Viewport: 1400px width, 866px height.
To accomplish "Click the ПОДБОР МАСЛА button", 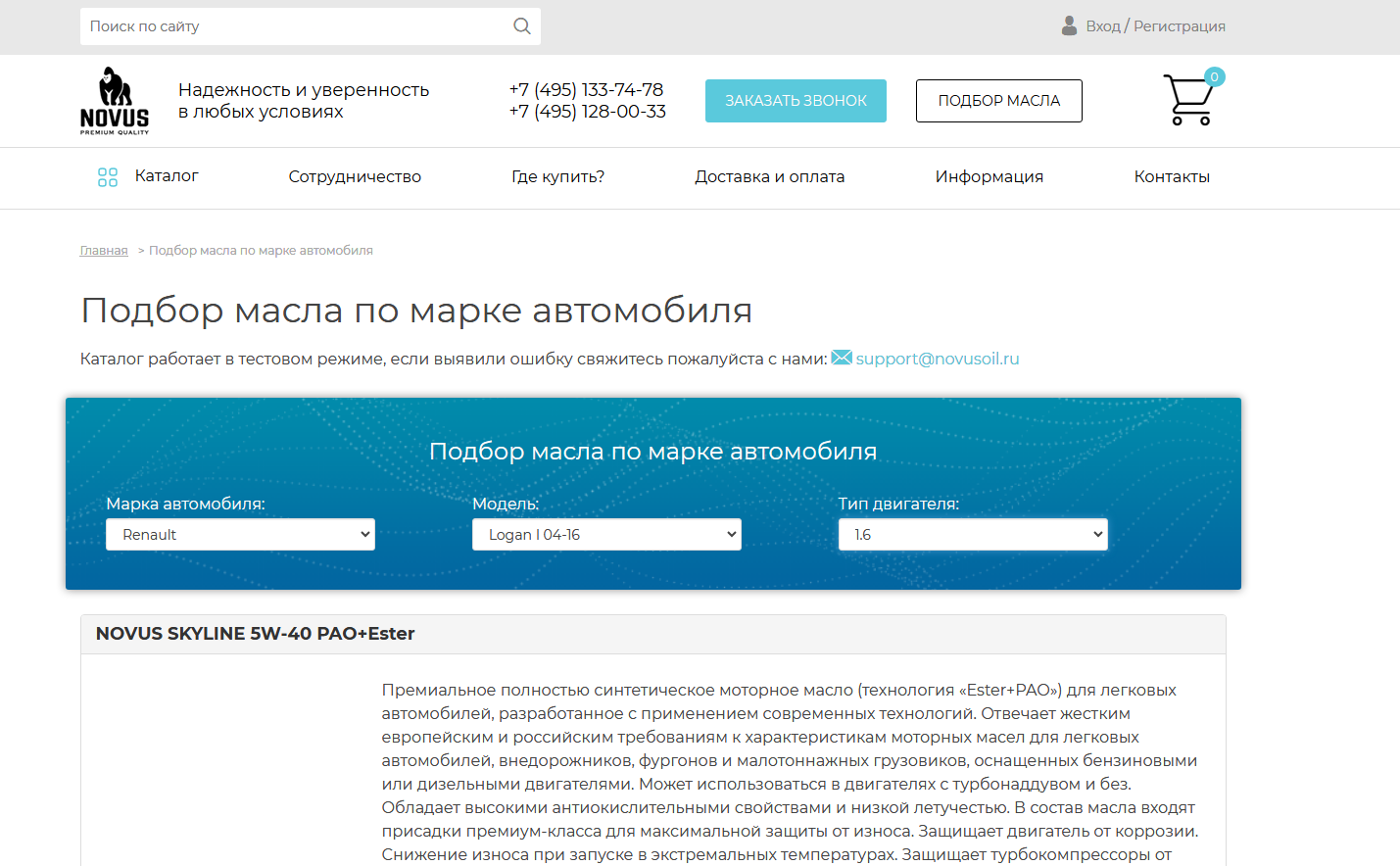I will point(999,101).
